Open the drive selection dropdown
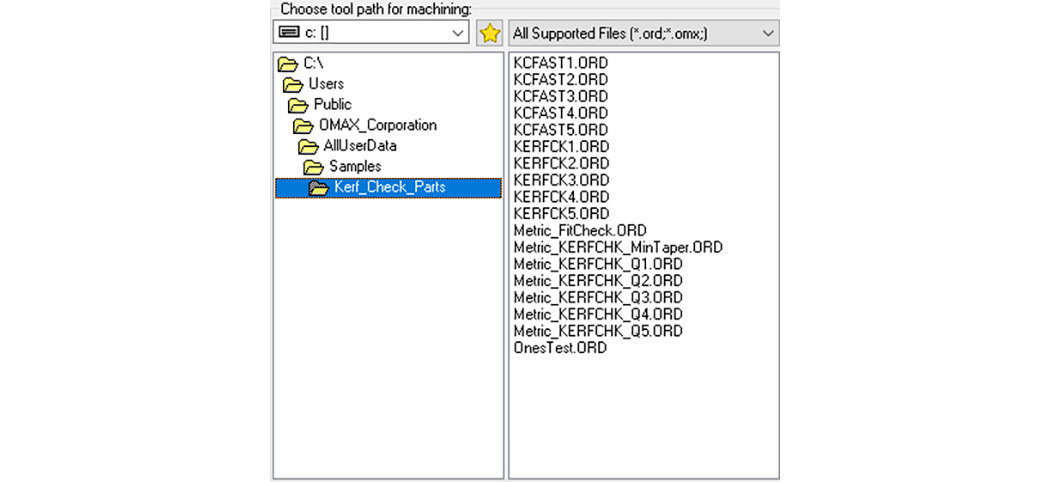Viewport: 1050px width, 482px height. pos(458,33)
